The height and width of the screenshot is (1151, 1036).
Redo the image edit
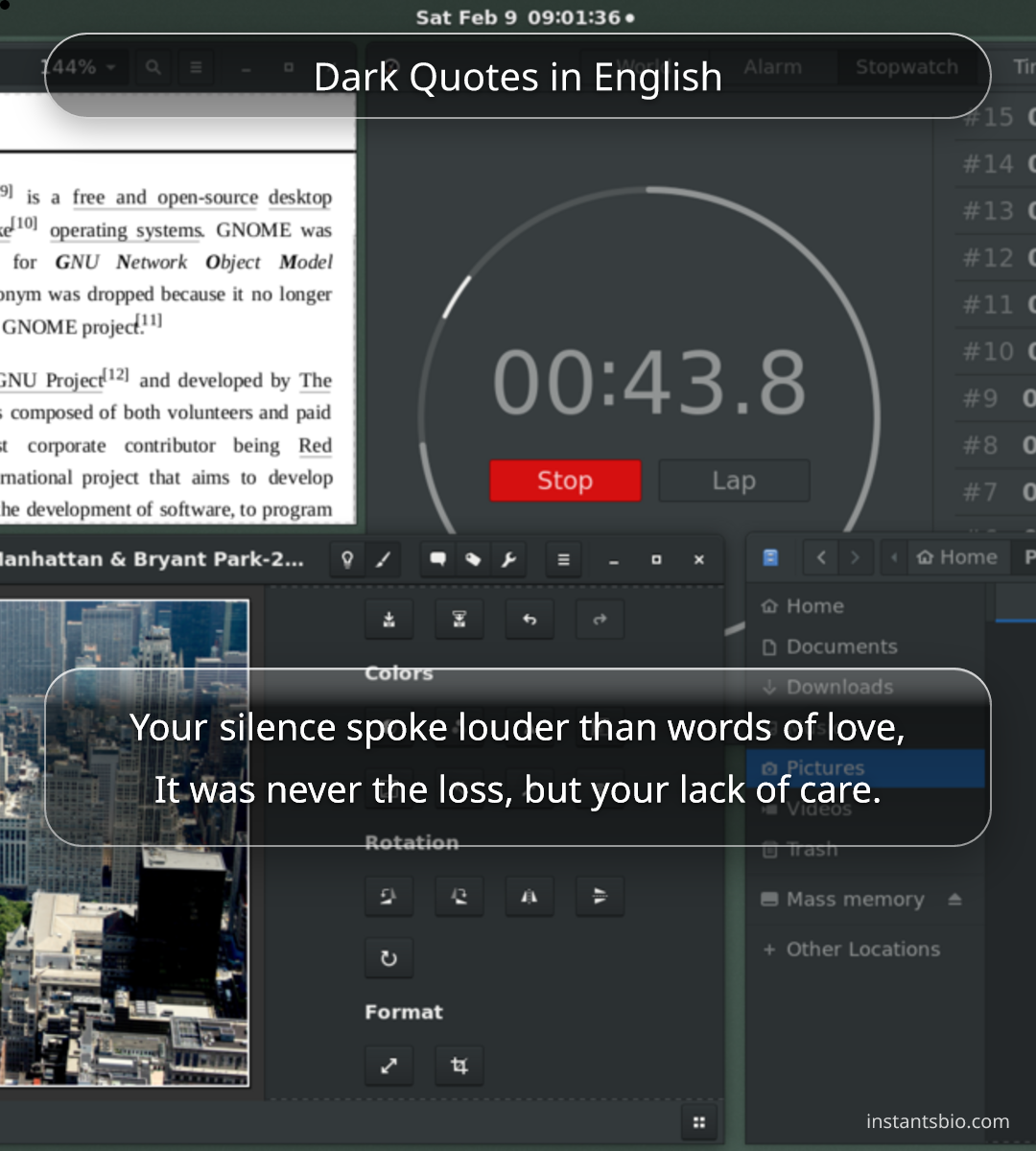[x=600, y=620]
